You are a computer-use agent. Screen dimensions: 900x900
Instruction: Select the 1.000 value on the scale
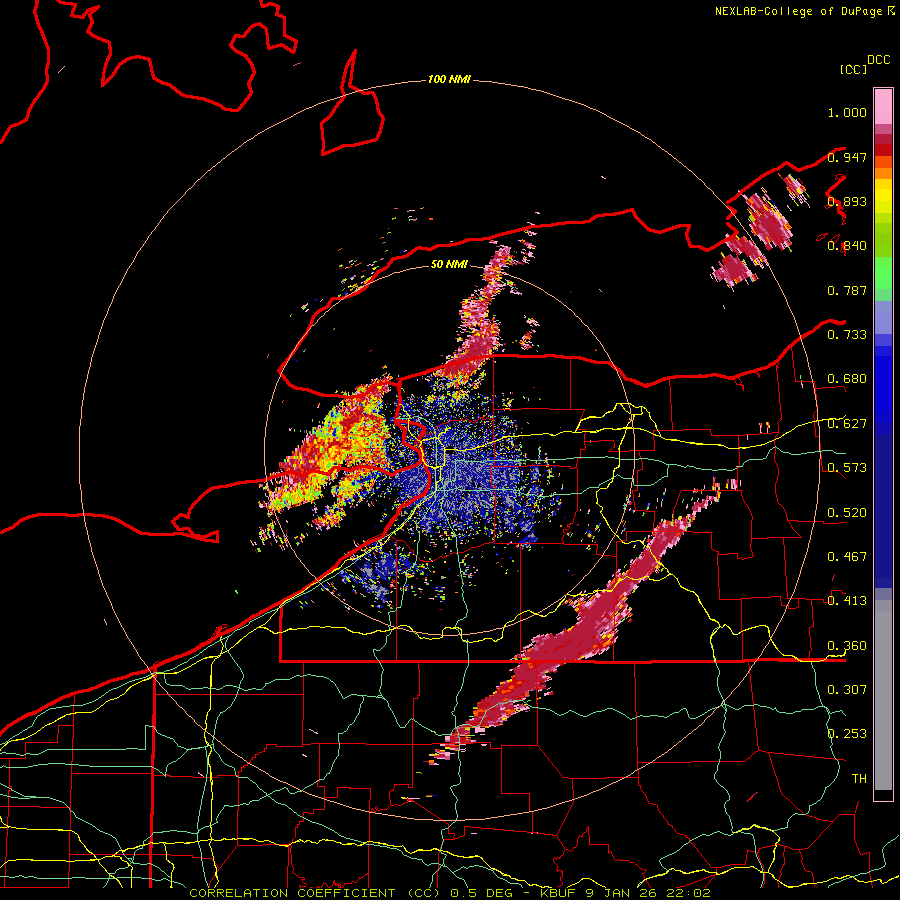[847, 112]
